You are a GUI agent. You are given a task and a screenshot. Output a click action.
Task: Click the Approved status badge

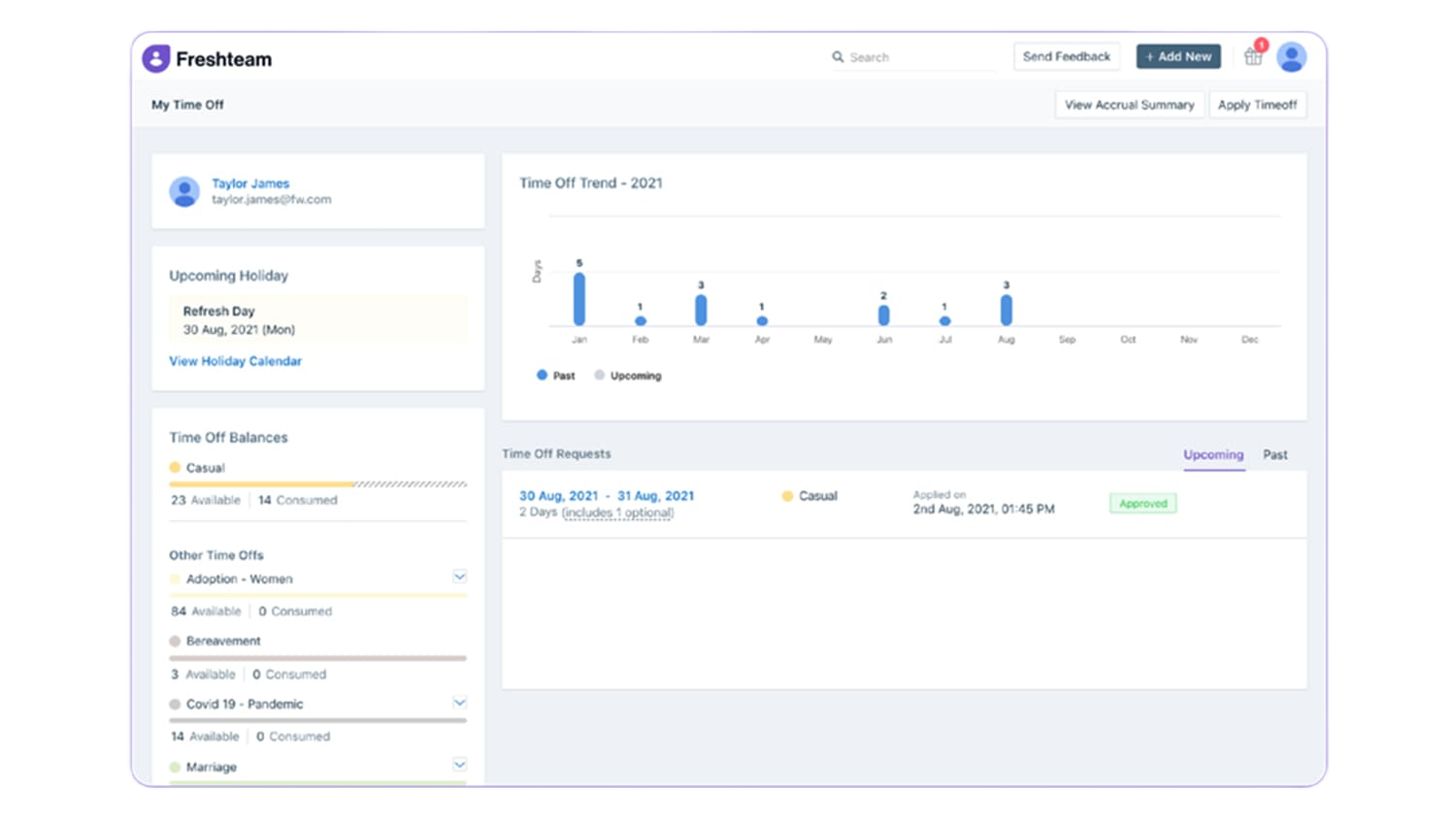click(x=1143, y=504)
